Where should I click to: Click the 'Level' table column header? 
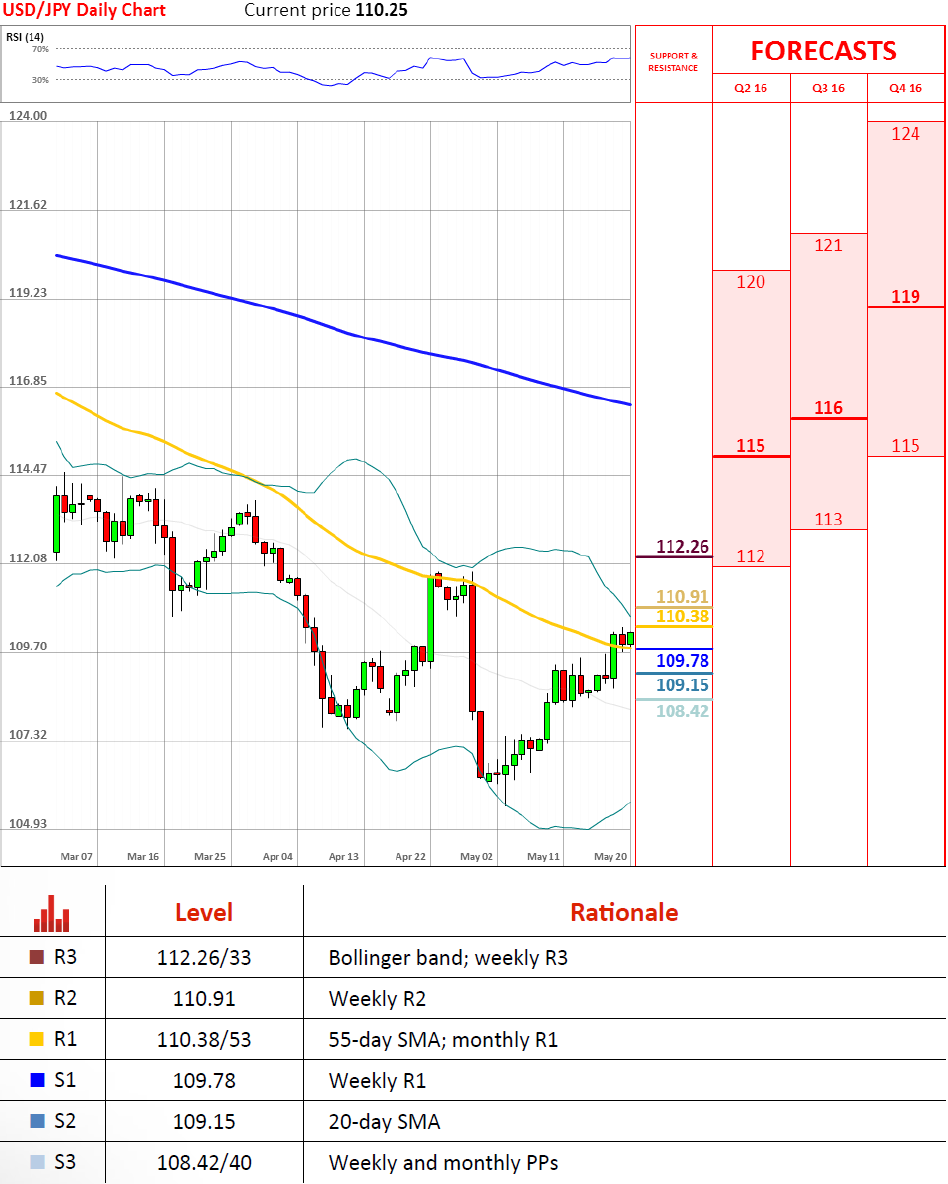point(204,912)
